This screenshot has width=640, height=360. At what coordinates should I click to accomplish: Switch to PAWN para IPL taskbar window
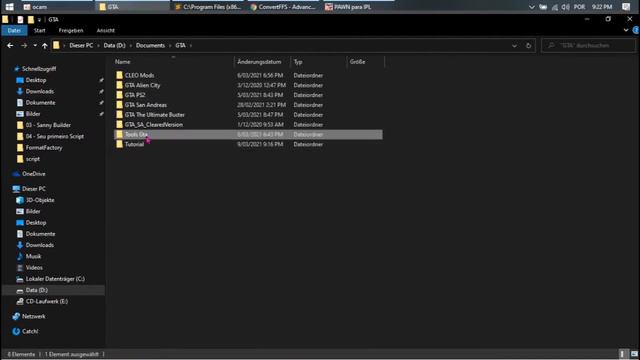(x=358, y=7)
